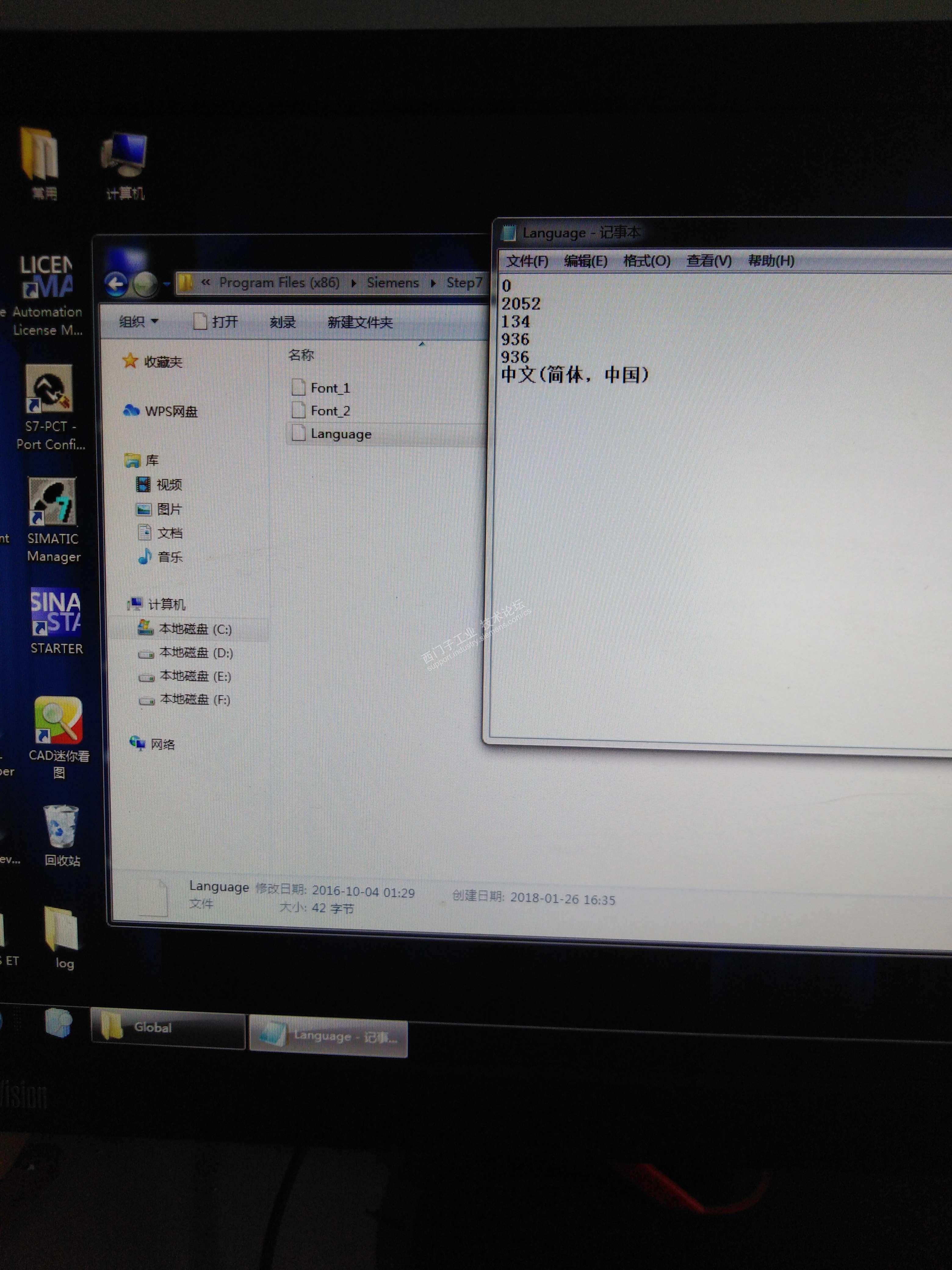Open Notepad 格式(O) menu
The height and width of the screenshot is (1270, 952).
tap(646, 261)
